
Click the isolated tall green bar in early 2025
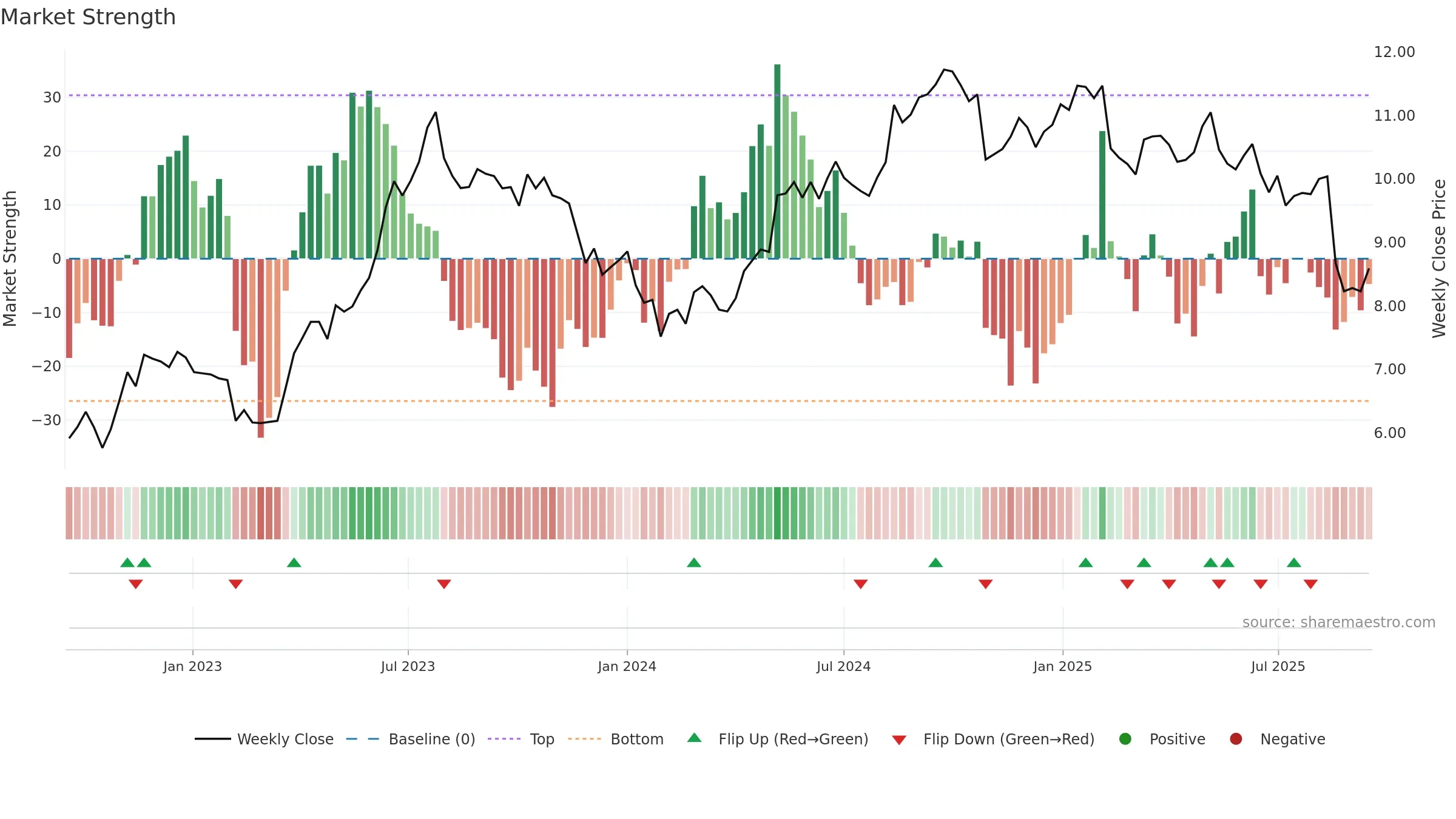click(1102, 195)
